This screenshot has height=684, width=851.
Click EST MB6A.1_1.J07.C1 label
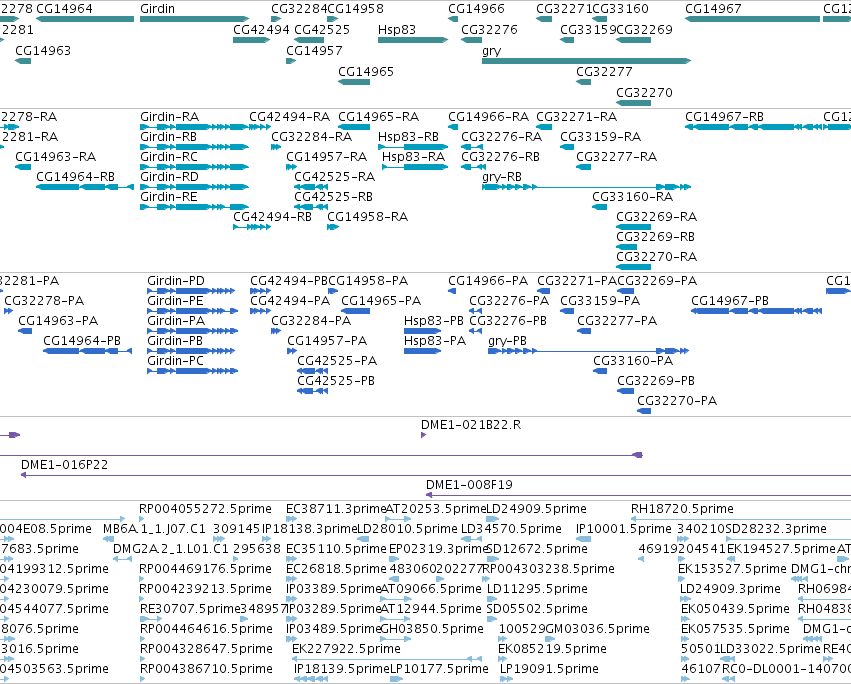click(x=154, y=529)
